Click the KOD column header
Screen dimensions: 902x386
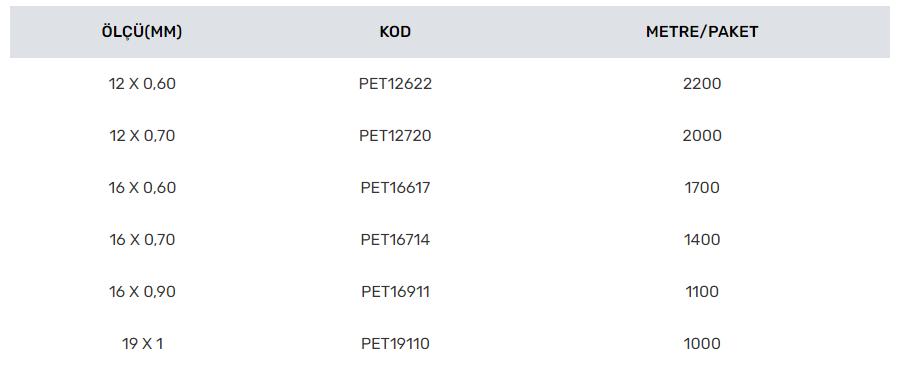(x=395, y=32)
